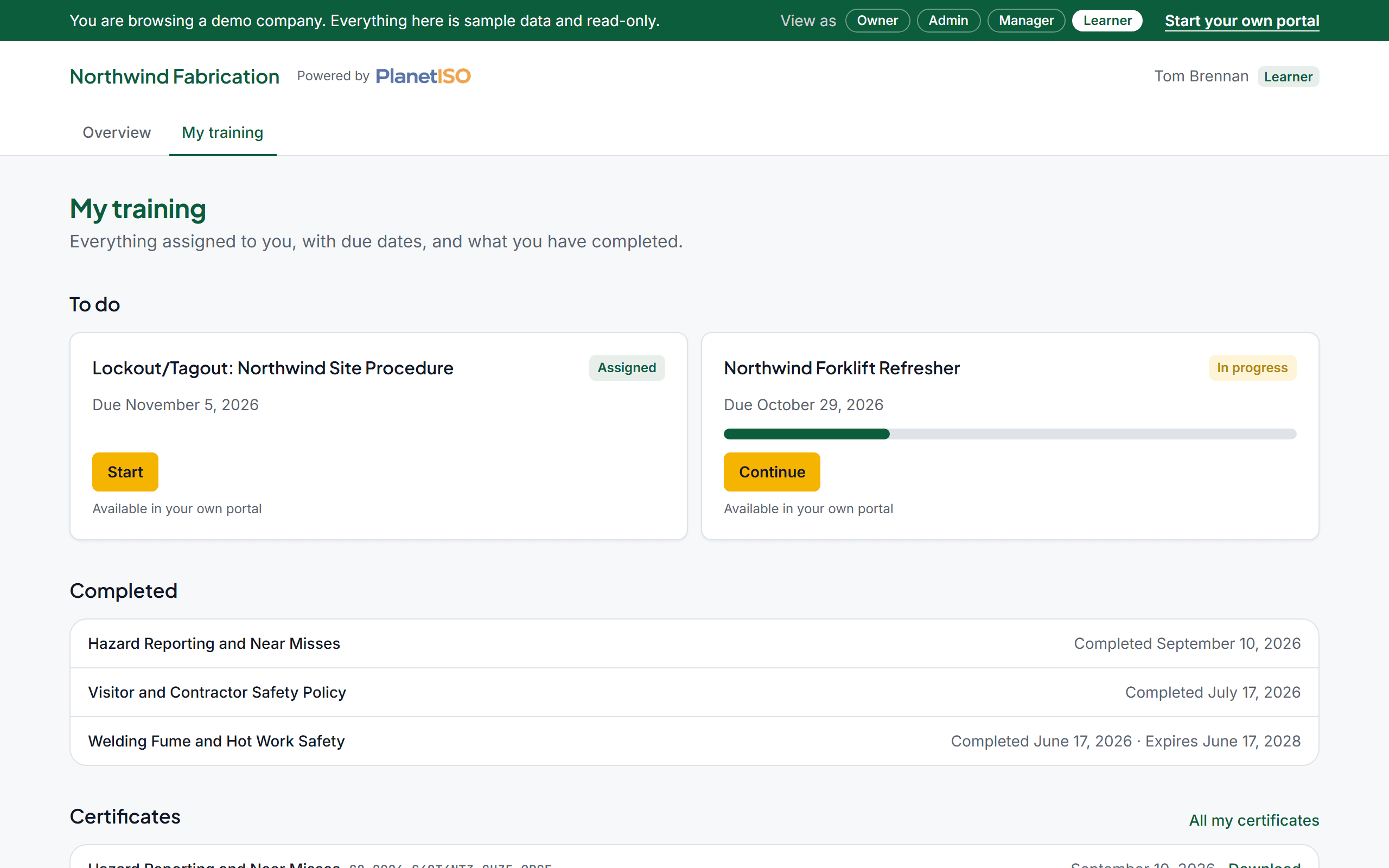Image resolution: width=1389 pixels, height=868 pixels.
Task: Open the Overview tab
Action: point(117,132)
